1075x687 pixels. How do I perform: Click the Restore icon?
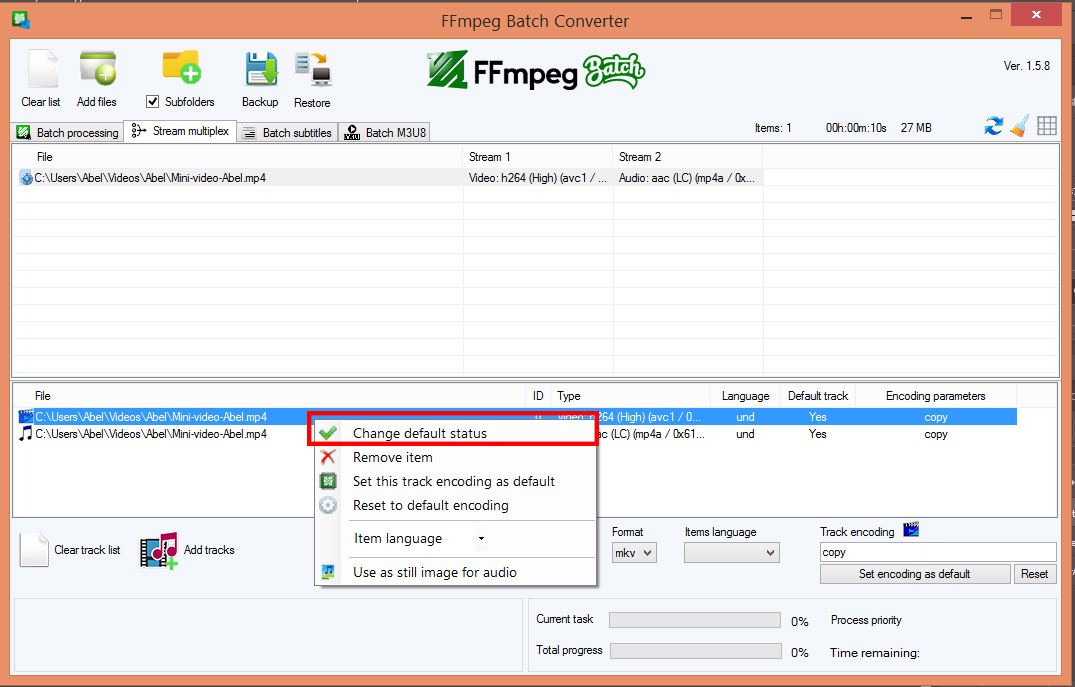(x=313, y=69)
